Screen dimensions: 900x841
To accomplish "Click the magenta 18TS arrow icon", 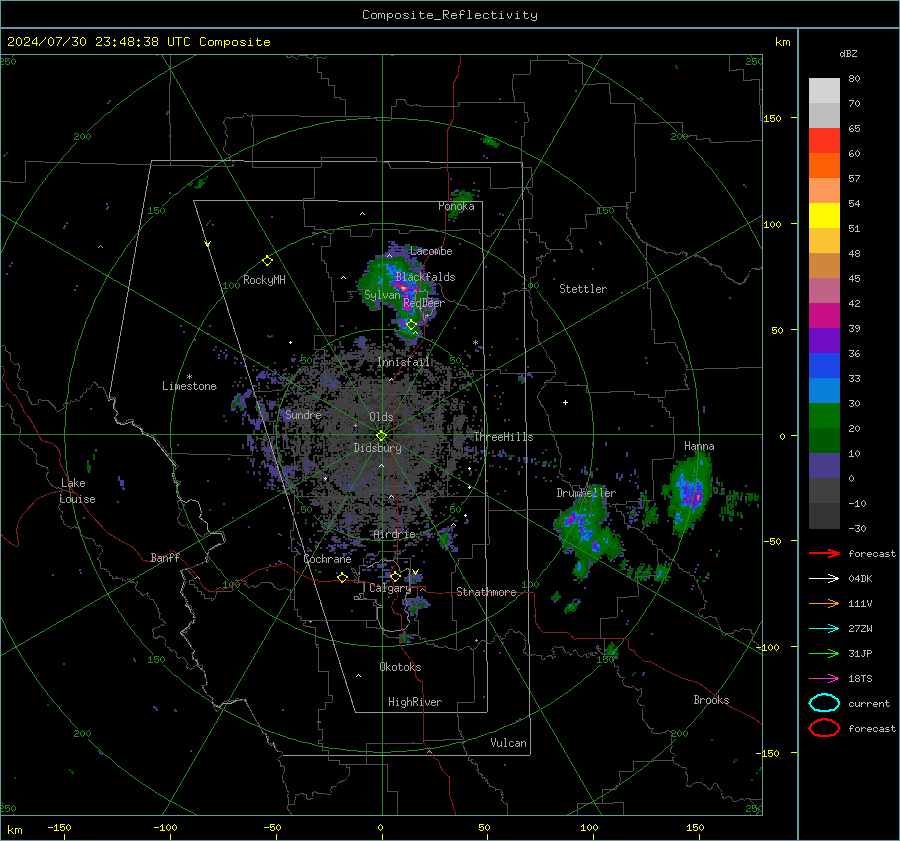I will coord(824,679).
